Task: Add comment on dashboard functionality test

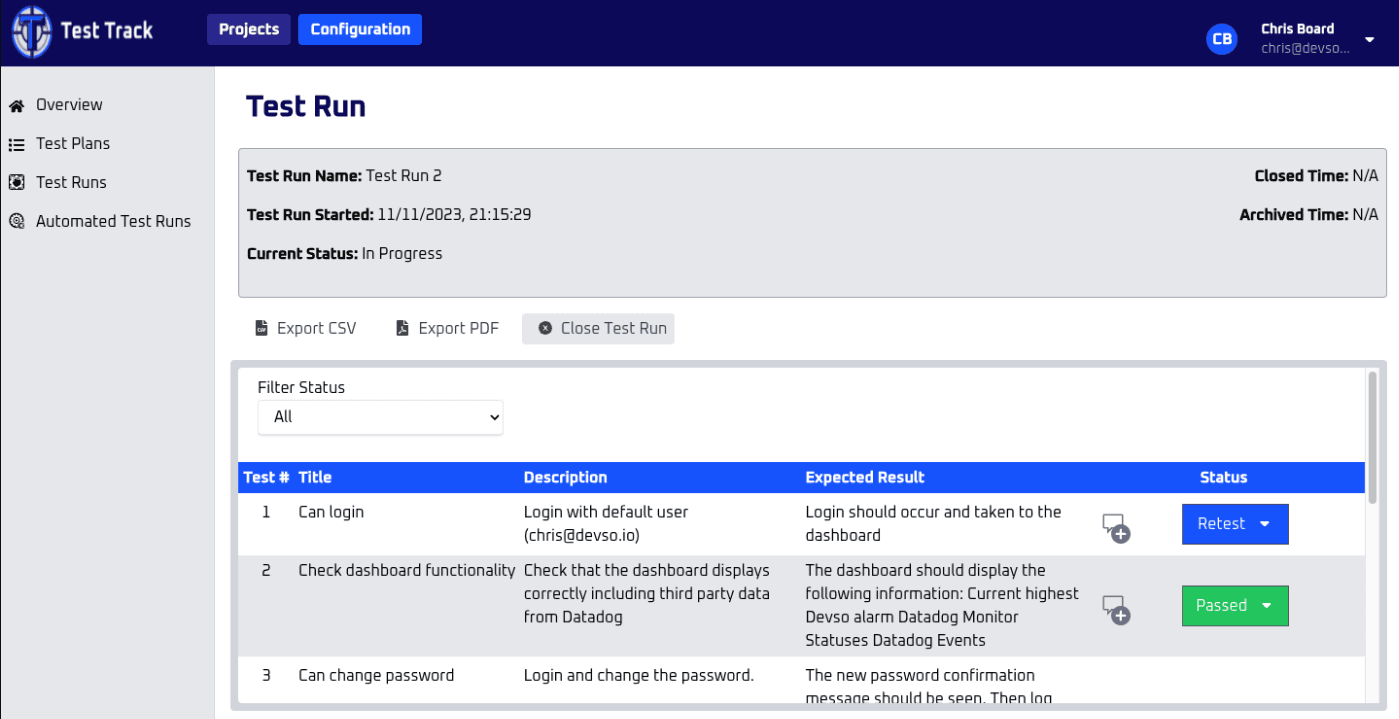Action: (1115, 609)
